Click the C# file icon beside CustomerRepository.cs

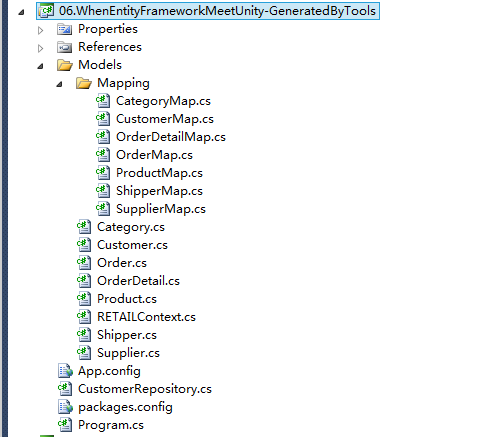65,389
